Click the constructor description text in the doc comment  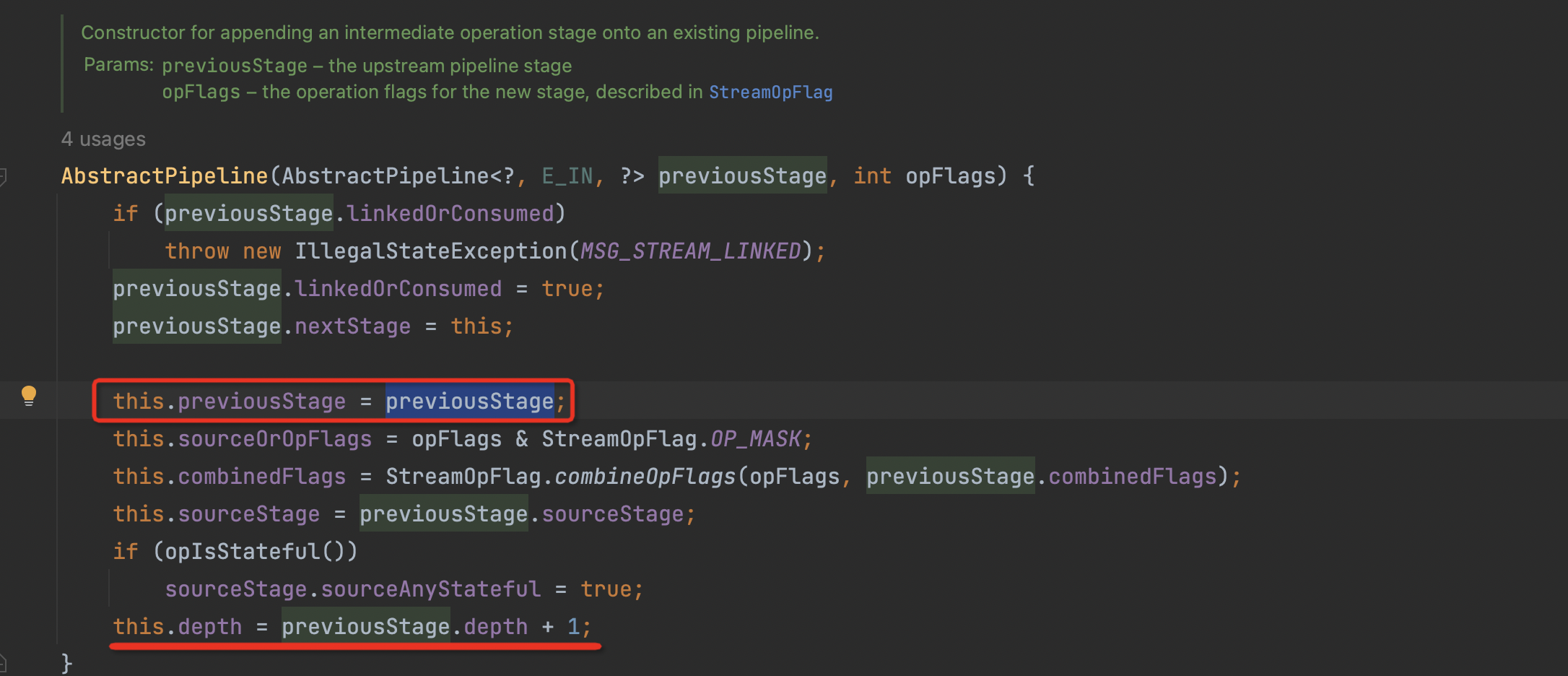point(450,32)
